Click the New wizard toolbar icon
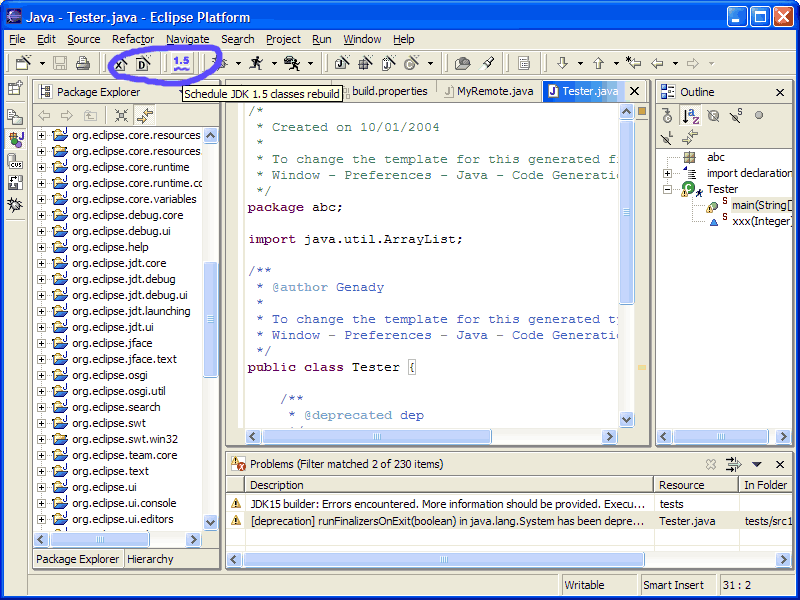Screen dimensions: 800x600 tap(23, 63)
